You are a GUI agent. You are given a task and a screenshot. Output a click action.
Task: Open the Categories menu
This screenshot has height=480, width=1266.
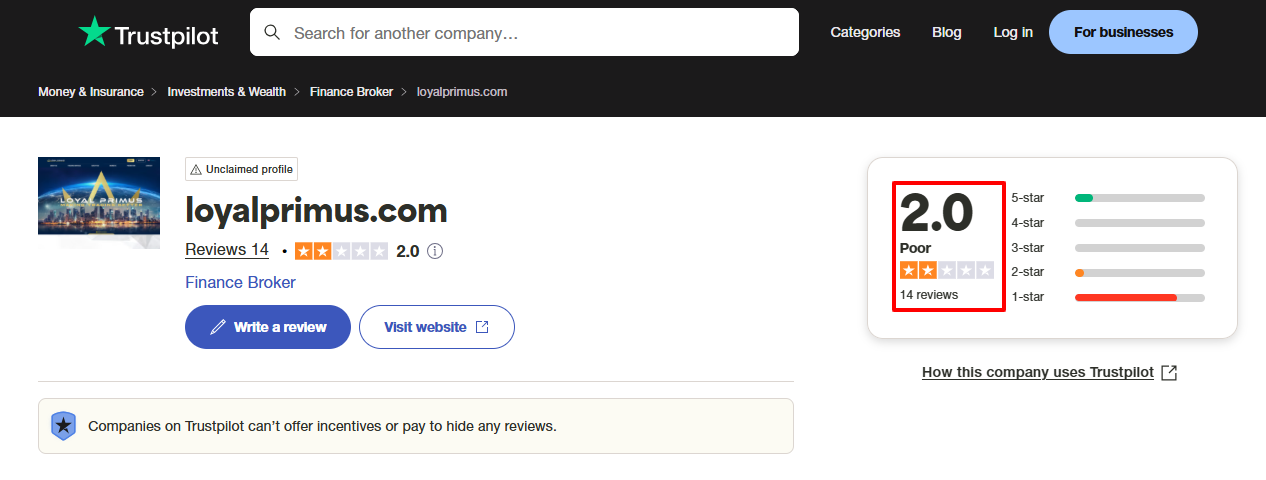pyautogui.click(x=865, y=32)
